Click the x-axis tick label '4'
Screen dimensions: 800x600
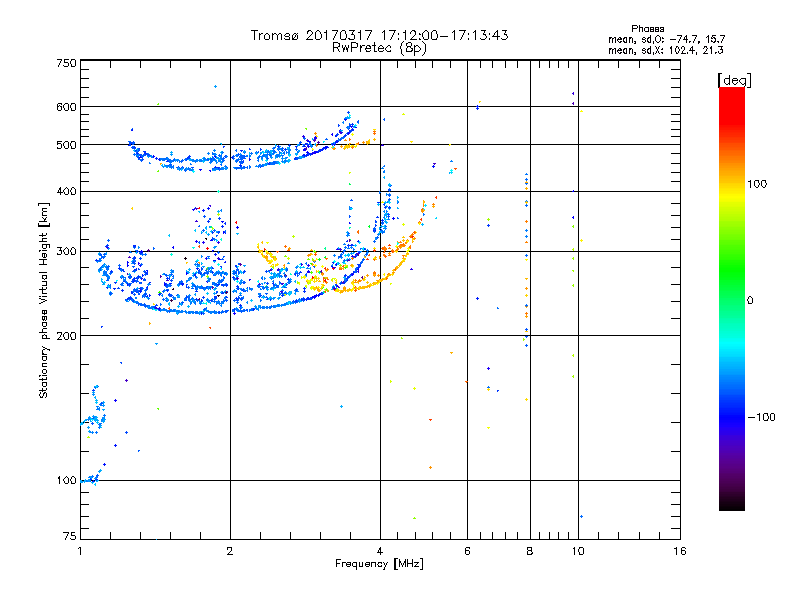[380, 551]
